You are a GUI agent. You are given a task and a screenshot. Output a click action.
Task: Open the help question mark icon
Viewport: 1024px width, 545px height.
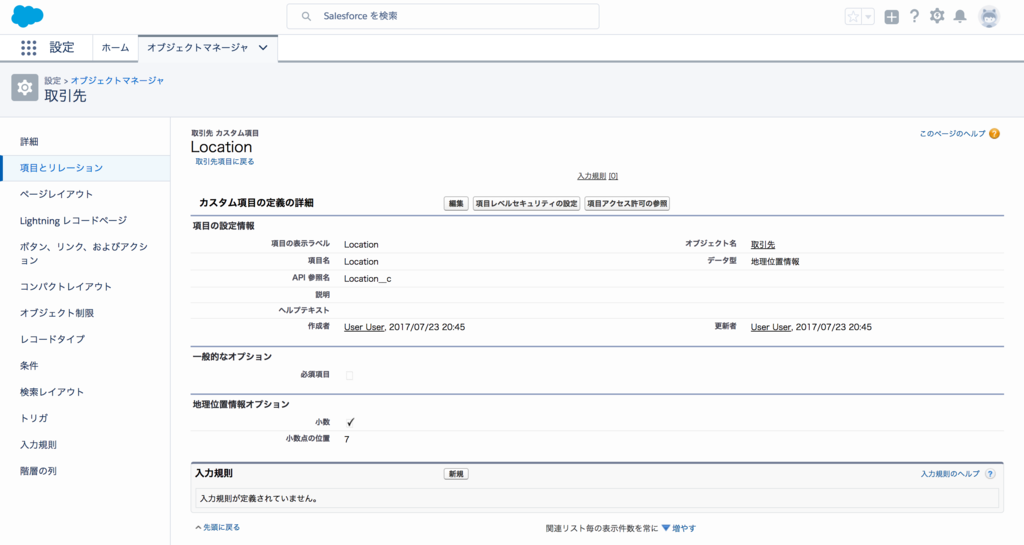tap(914, 16)
